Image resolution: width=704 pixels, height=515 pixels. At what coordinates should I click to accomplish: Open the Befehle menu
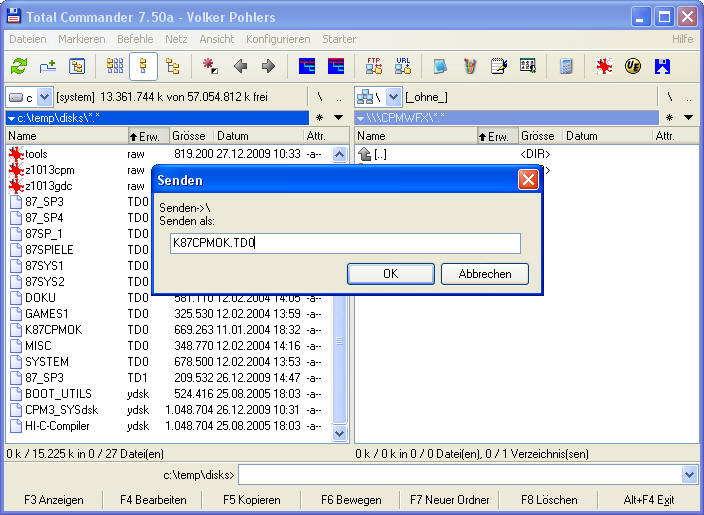coord(135,39)
